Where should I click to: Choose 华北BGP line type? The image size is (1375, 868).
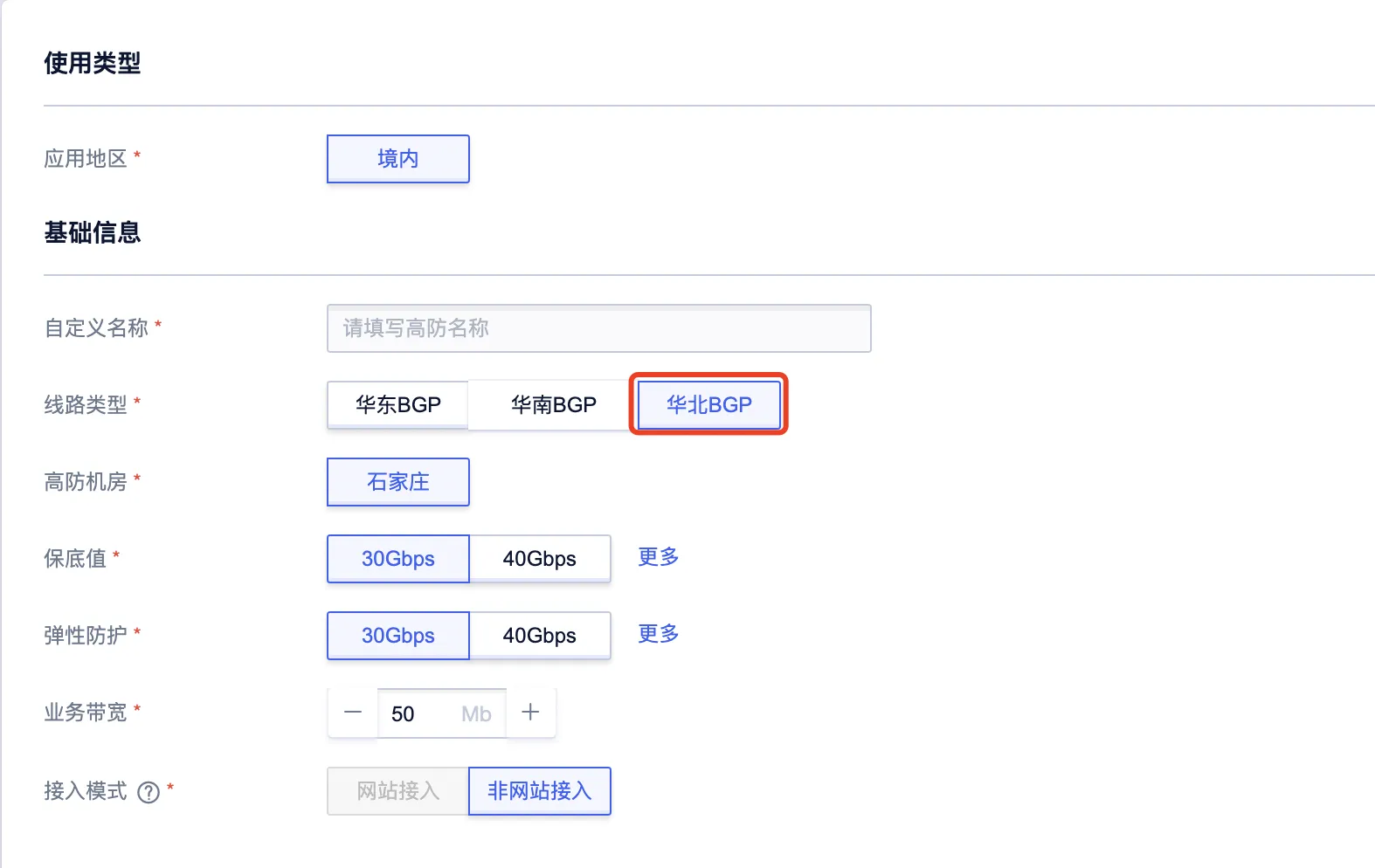709,405
